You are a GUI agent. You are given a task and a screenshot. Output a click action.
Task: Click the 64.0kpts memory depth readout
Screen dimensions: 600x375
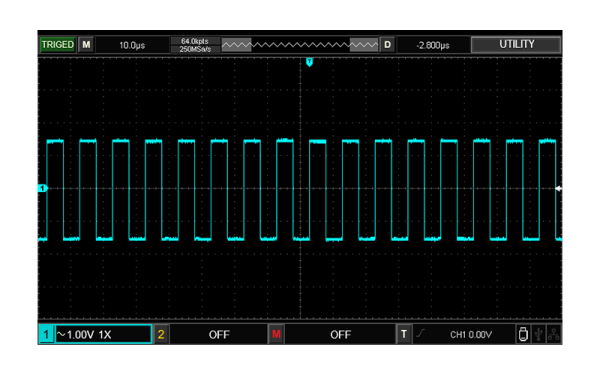point(195,41)
